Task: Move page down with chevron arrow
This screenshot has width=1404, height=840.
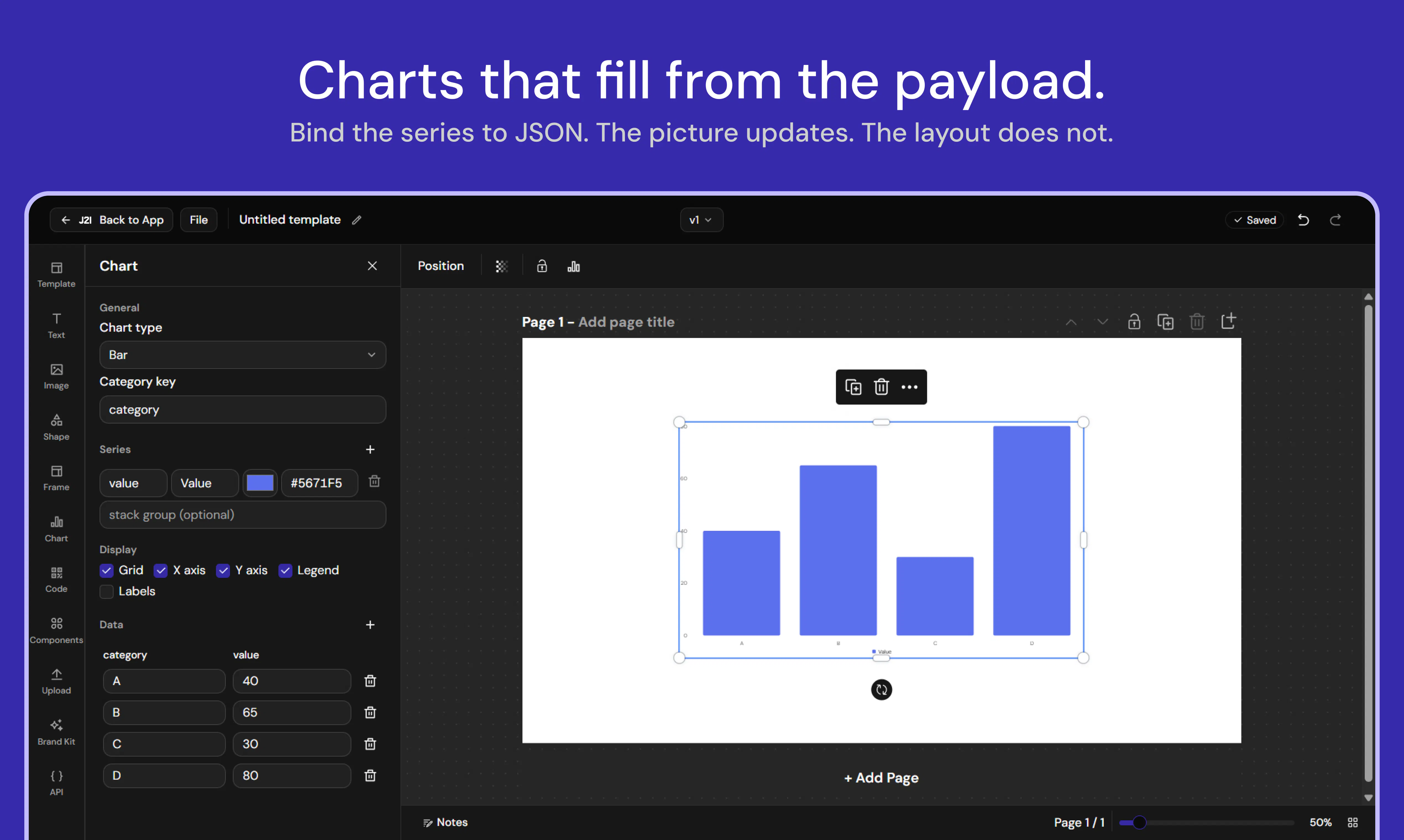Action: click(1102, 322)
